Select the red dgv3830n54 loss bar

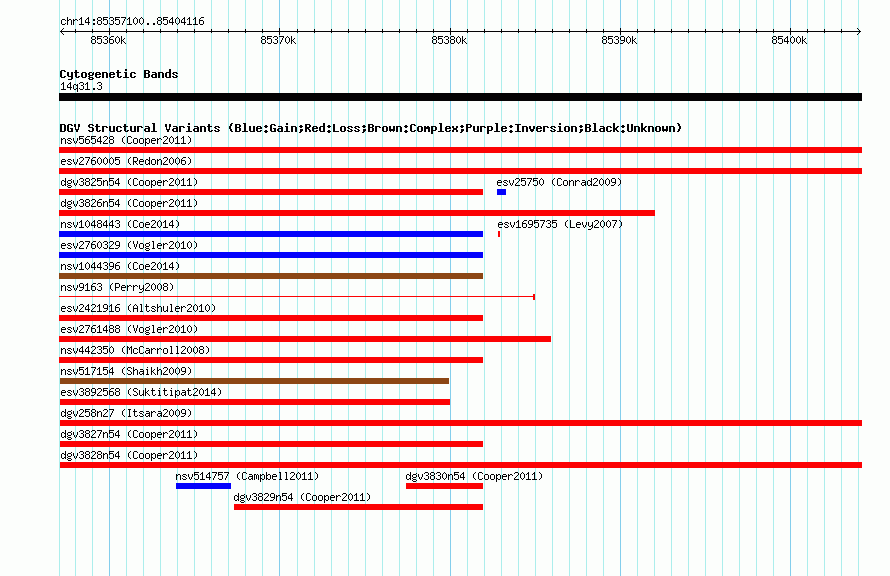coord(444,486)
